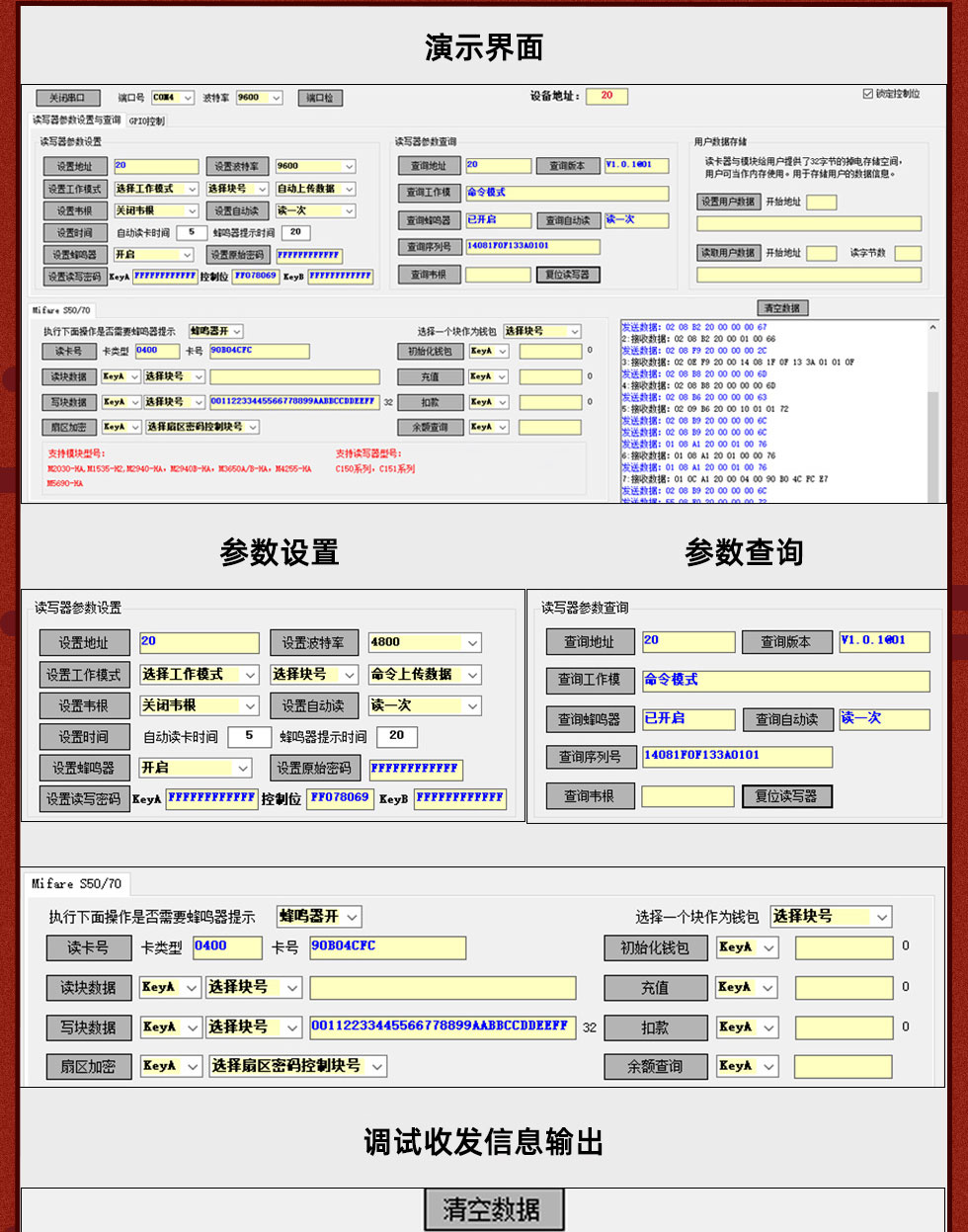The height and width of the screenshot is (1232, 968).
Task: Open 命令上传数据 dropdown in the enlarged panel
Action: 425,675
